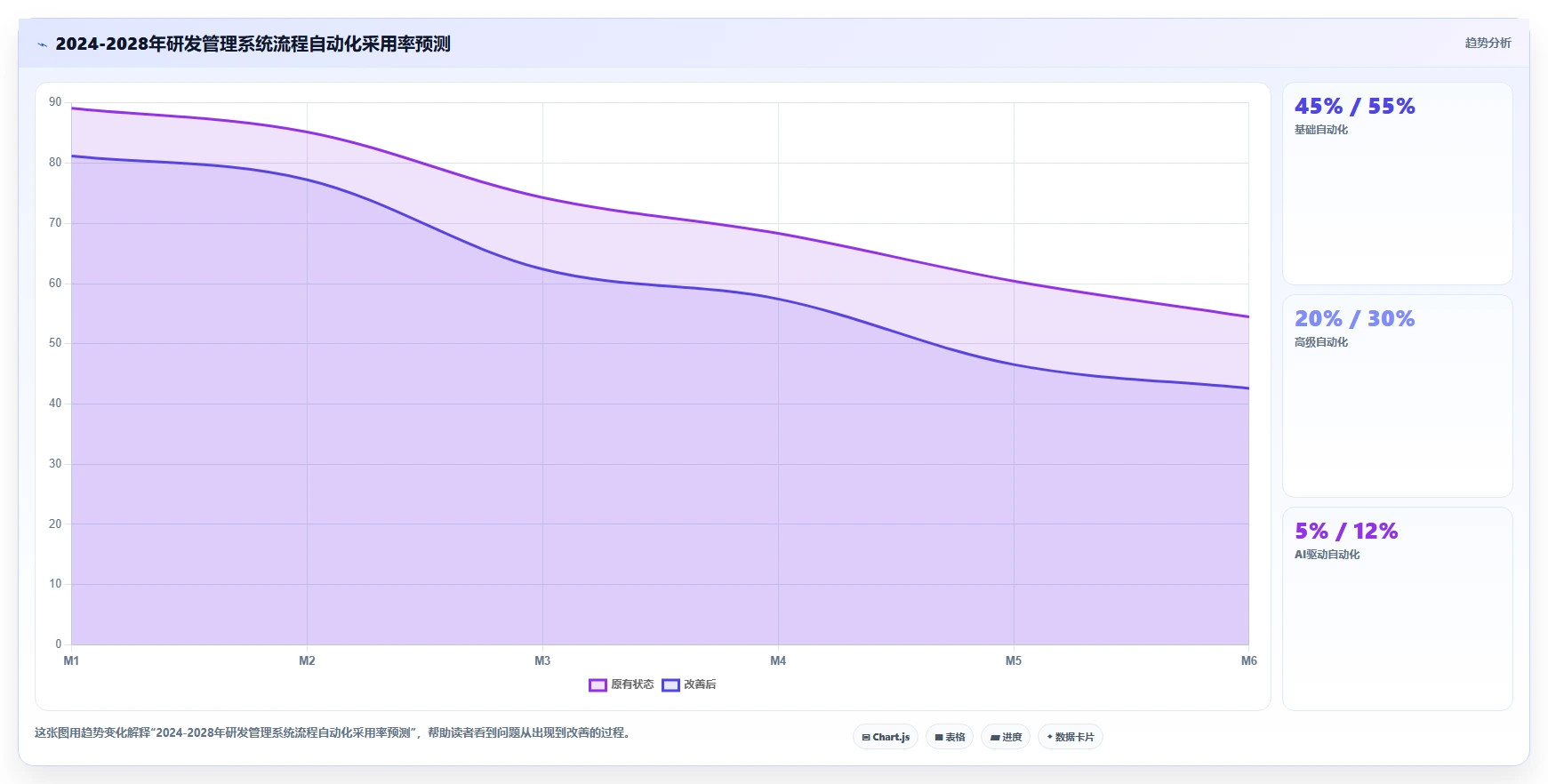
Task: Click the 0 y-axis tick label
Action: tap(59, 644)
